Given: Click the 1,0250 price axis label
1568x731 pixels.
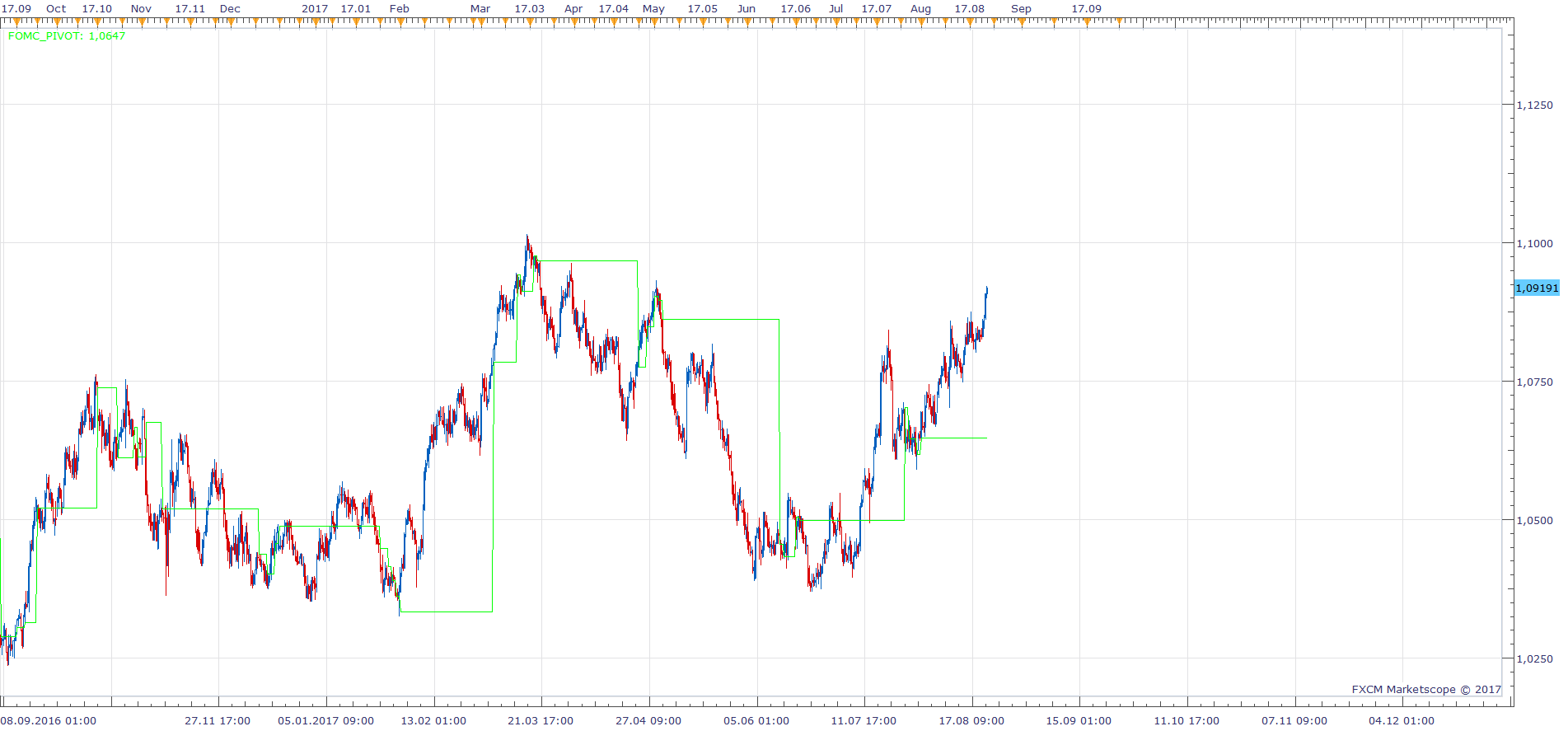Looking at the screenshot, I should (1534, 658).
